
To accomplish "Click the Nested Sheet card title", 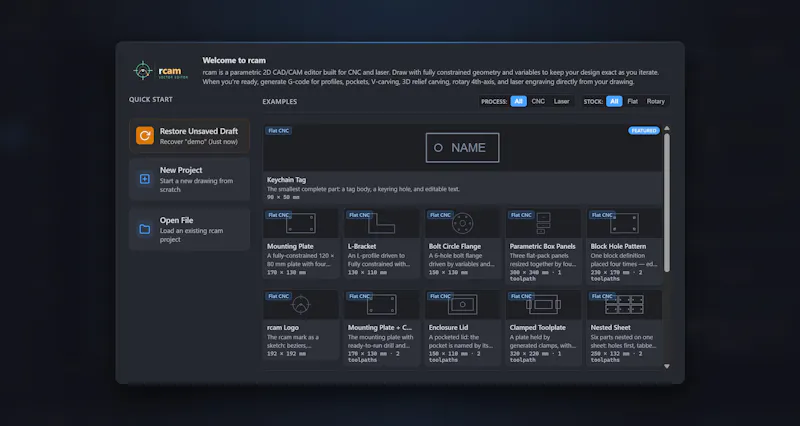I will point(611,328).
